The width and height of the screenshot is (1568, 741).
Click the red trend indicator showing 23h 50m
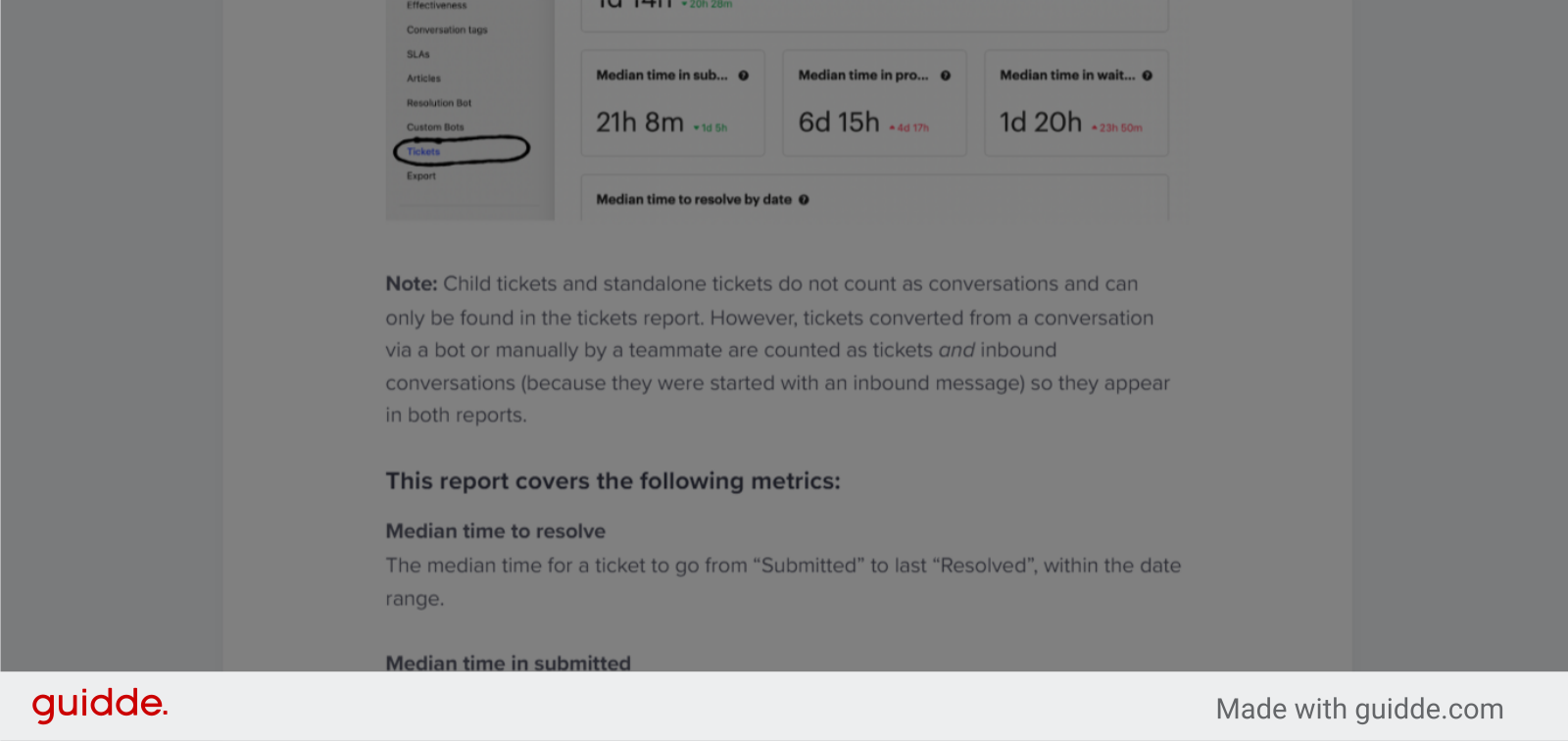[x=1117, y=126]
